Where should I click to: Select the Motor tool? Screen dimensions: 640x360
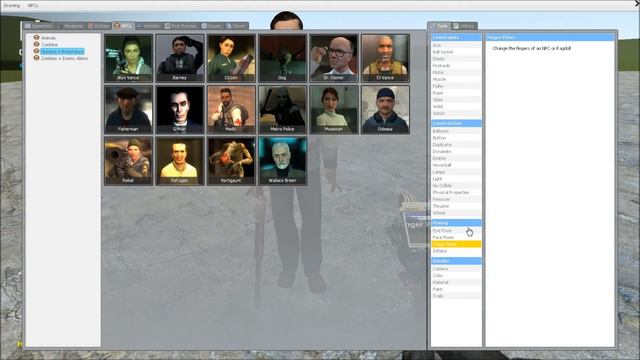pyautogui.click(x=456, y=72)
